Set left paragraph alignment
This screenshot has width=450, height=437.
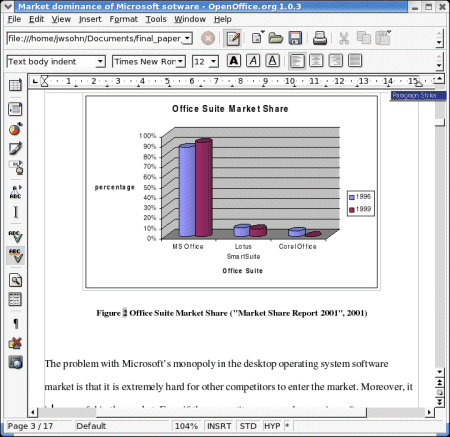[x=297, y=61]
